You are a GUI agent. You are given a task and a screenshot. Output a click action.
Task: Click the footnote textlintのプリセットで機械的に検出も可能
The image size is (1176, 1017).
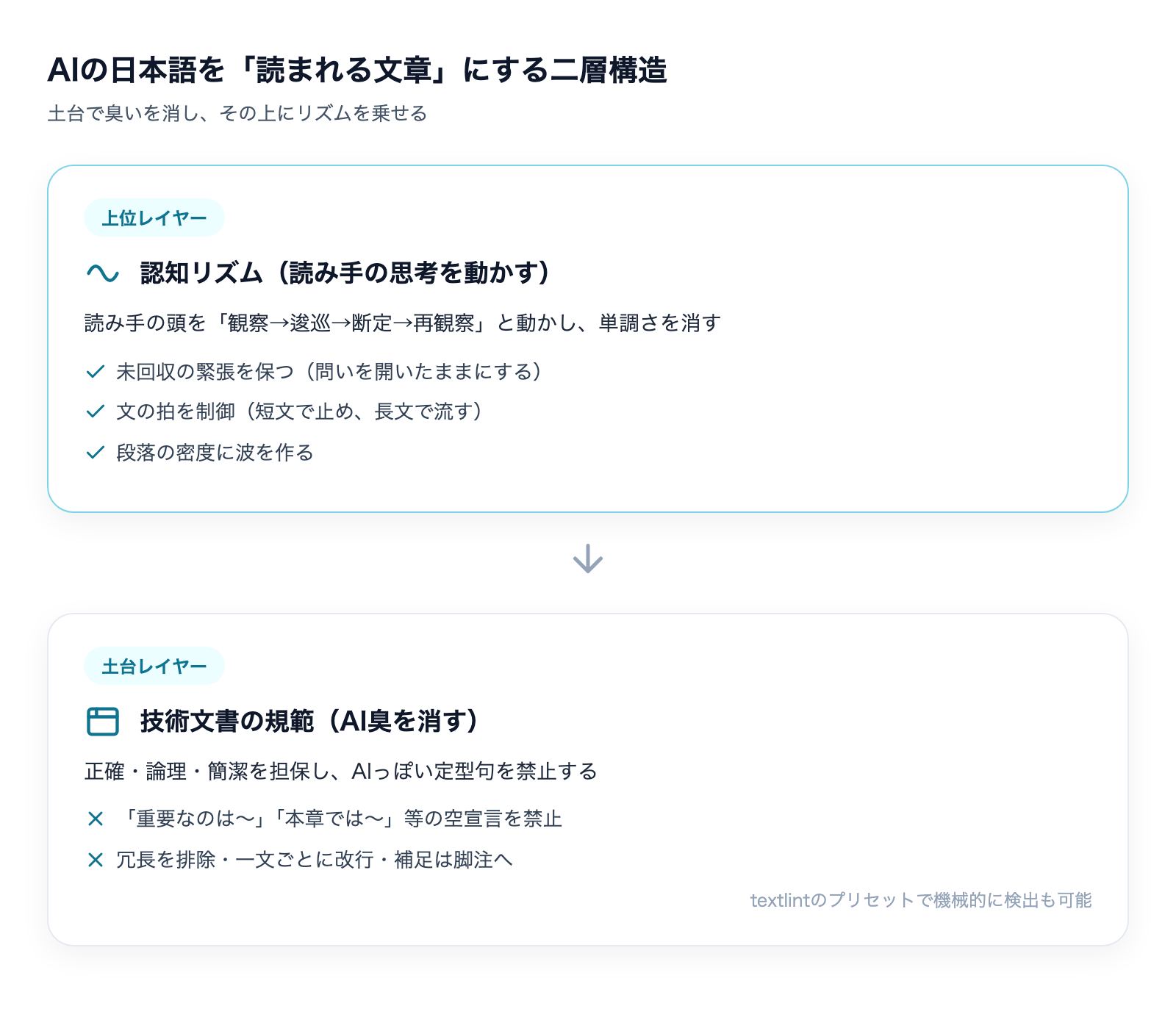[x=921, y=900]
